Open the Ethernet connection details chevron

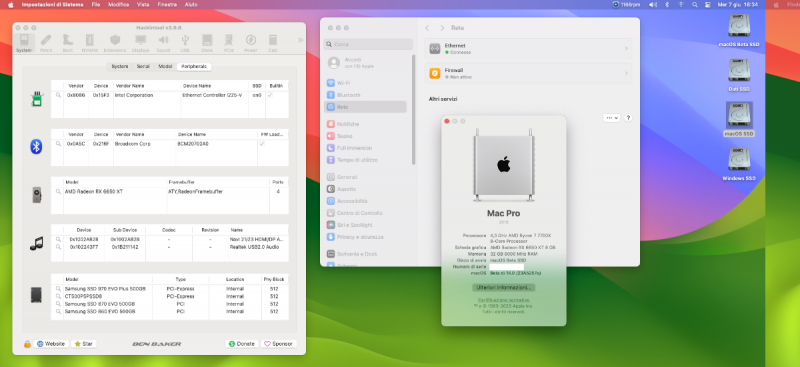[x=626, y=48]
